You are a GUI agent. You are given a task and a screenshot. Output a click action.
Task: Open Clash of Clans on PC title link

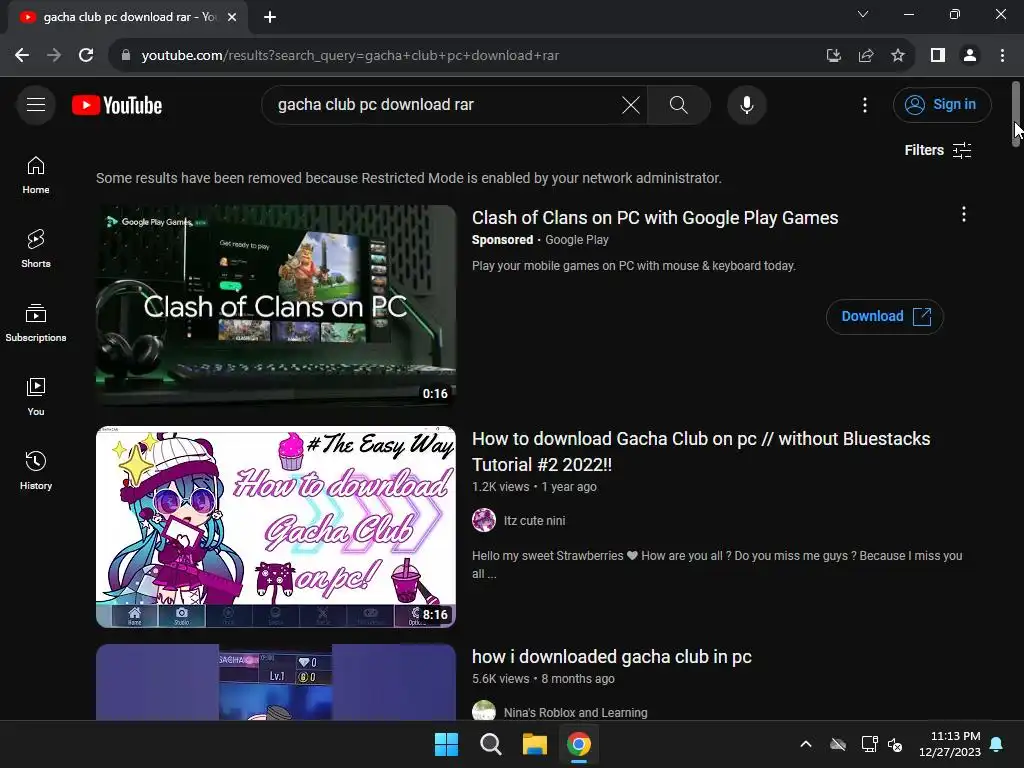(x=655, y=217)
